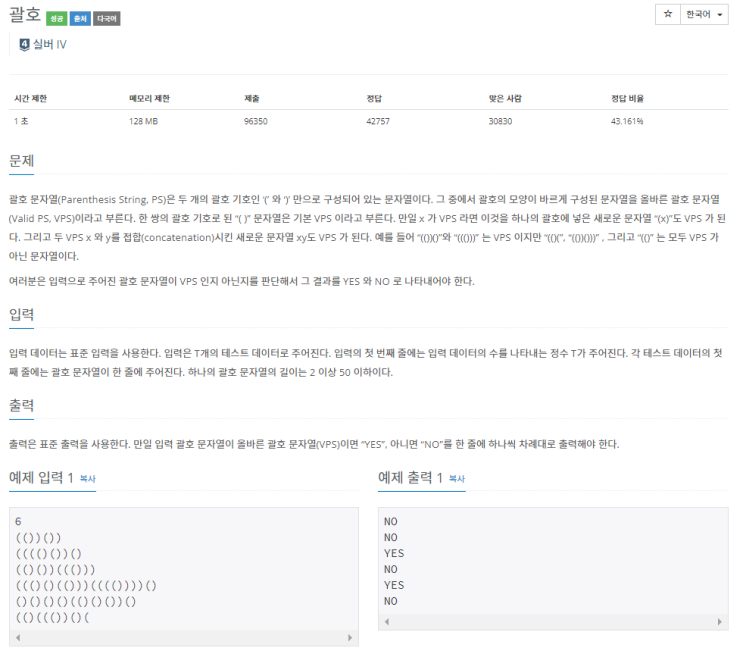Image resolution: width=743 pixels, height=651 pixels.
Task: Click the 30830 solvers value
Action: (x=500, y=121)
